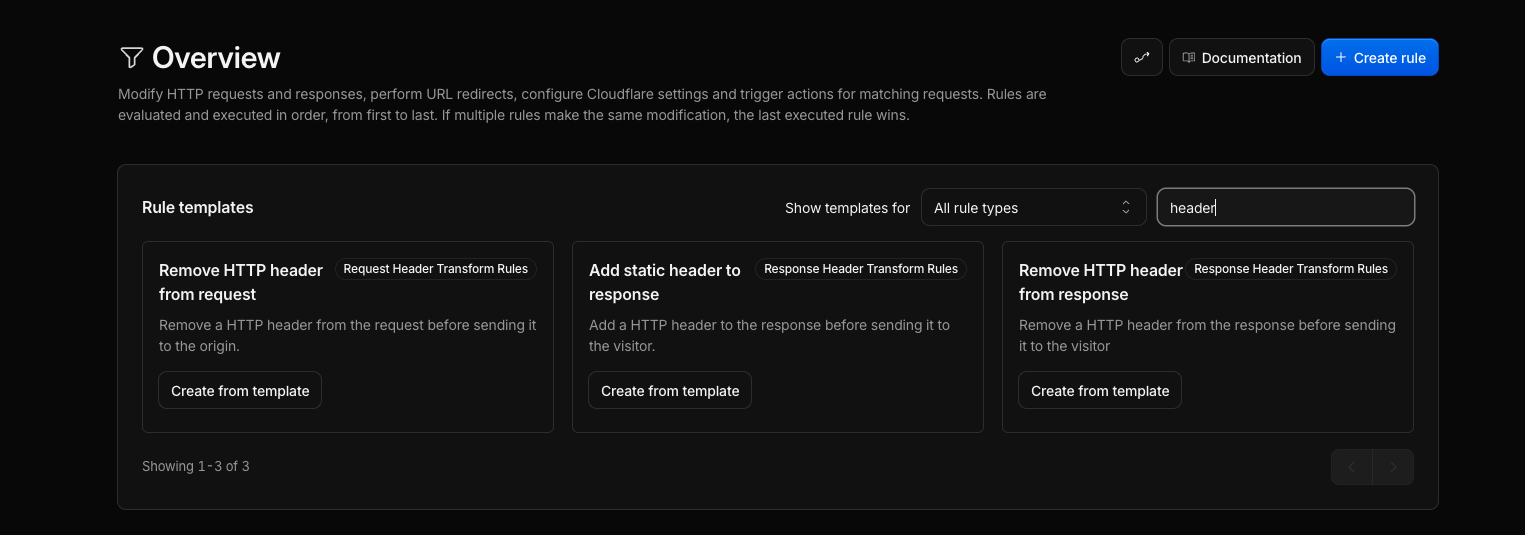Click the book icon in Documentation button
Screen dimensions: 1525x535
1189,57
